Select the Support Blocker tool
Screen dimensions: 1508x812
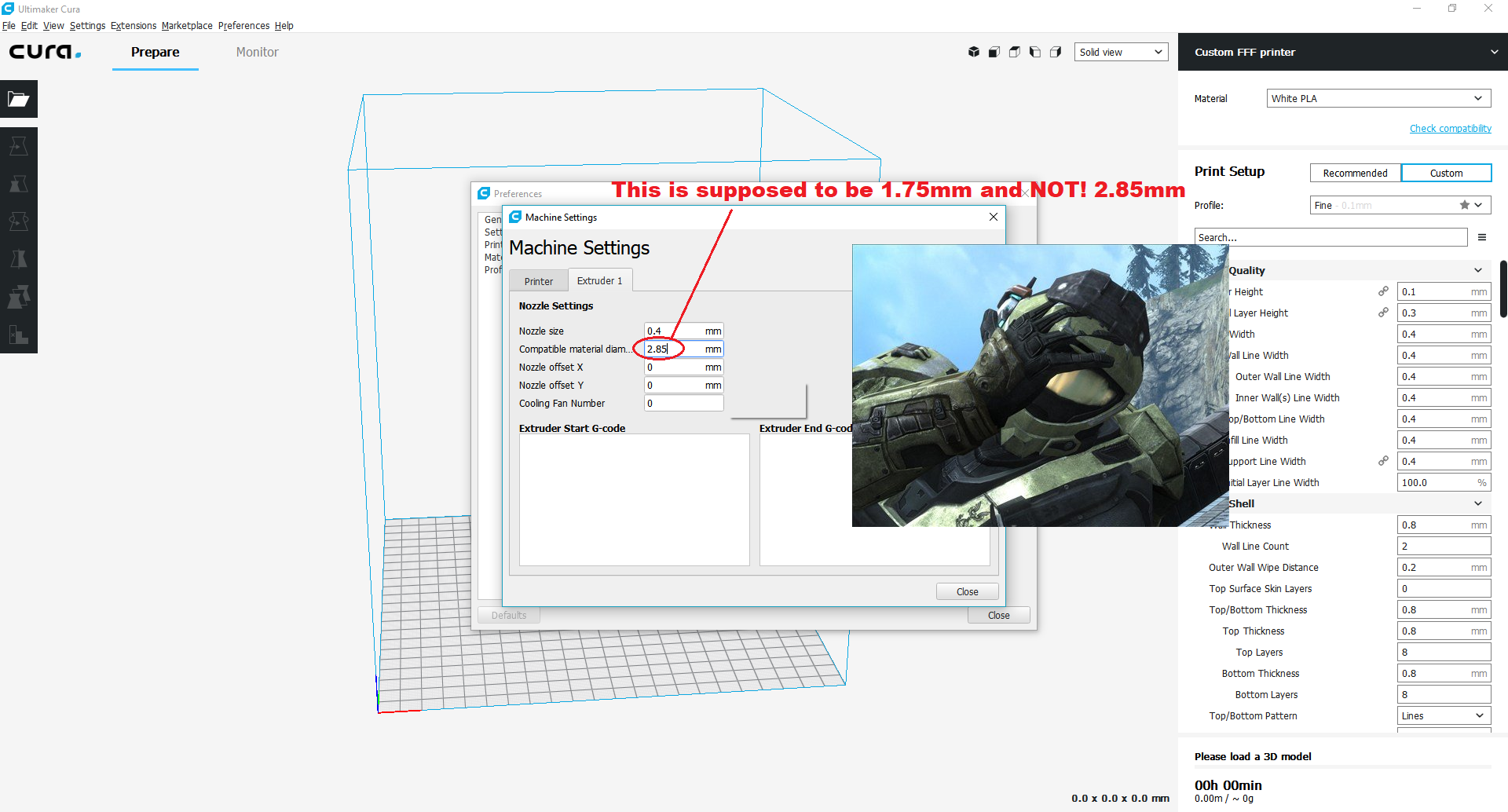click(19, 335)
